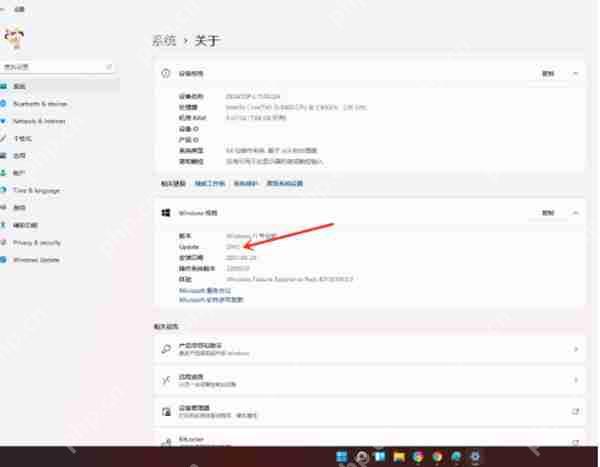
Task: Click the settings search input field
Action: pos(57,67)
